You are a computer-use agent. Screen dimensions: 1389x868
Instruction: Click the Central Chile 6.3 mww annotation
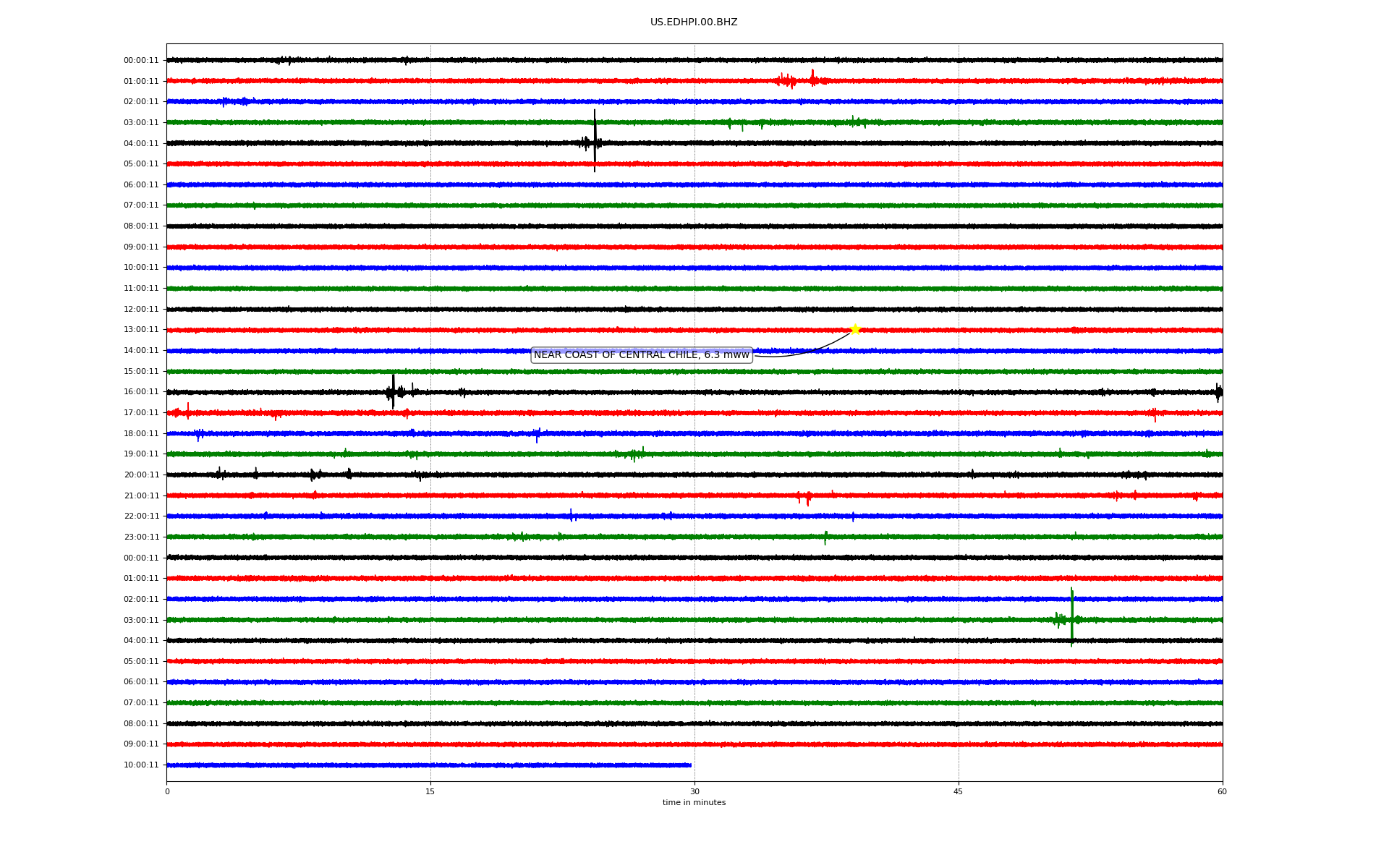(641, 355)
